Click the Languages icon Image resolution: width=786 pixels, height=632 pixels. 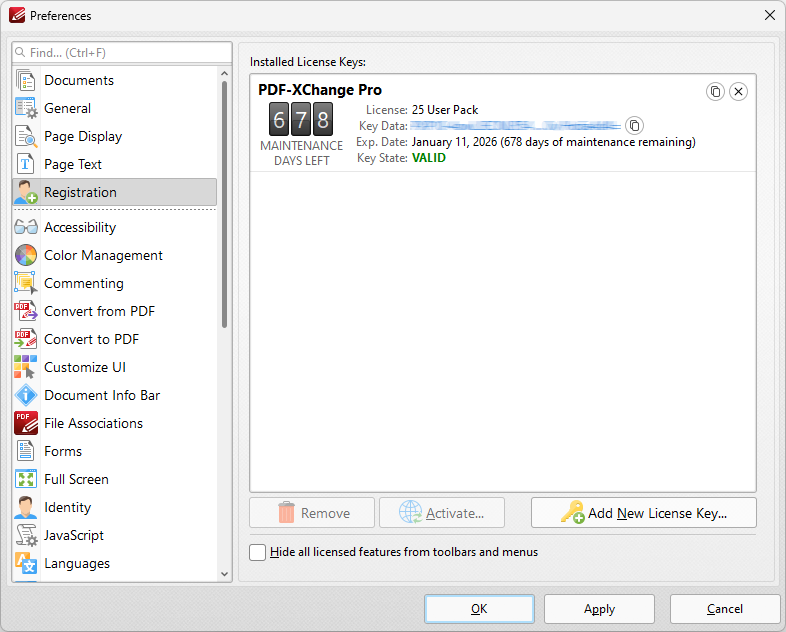coord(26,563)
